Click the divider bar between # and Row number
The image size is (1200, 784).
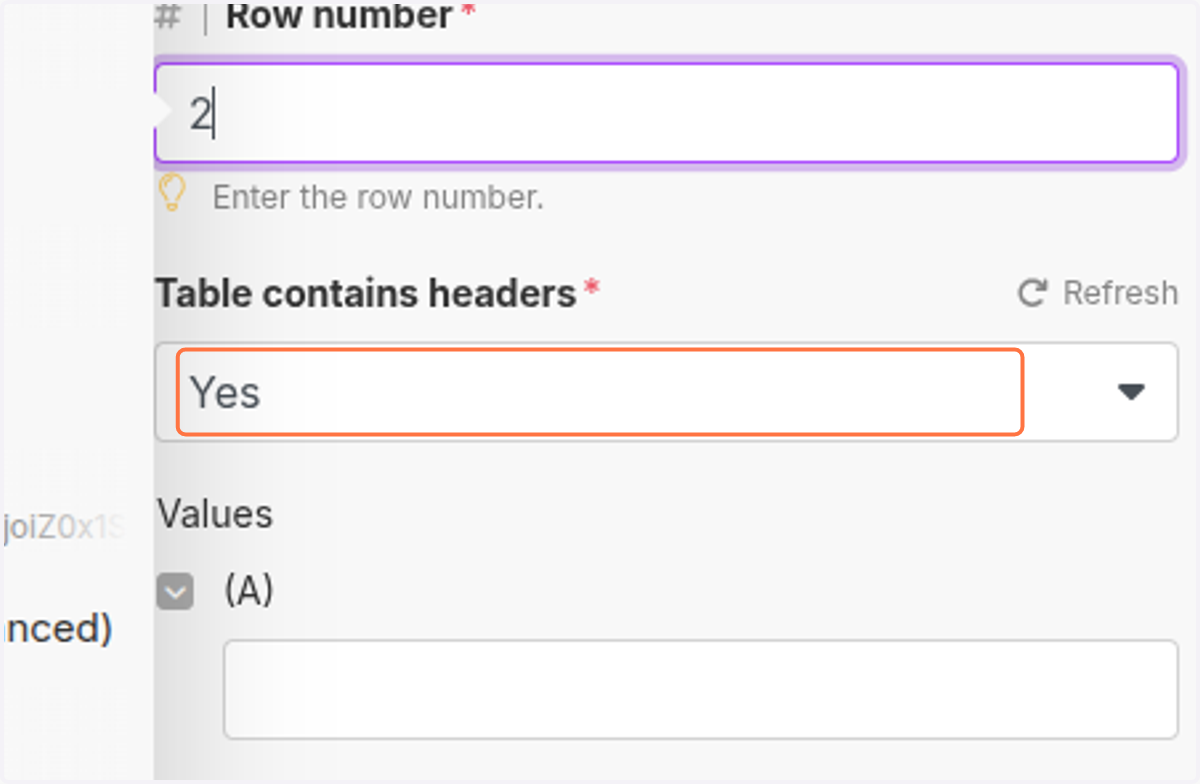click(206, 16)
